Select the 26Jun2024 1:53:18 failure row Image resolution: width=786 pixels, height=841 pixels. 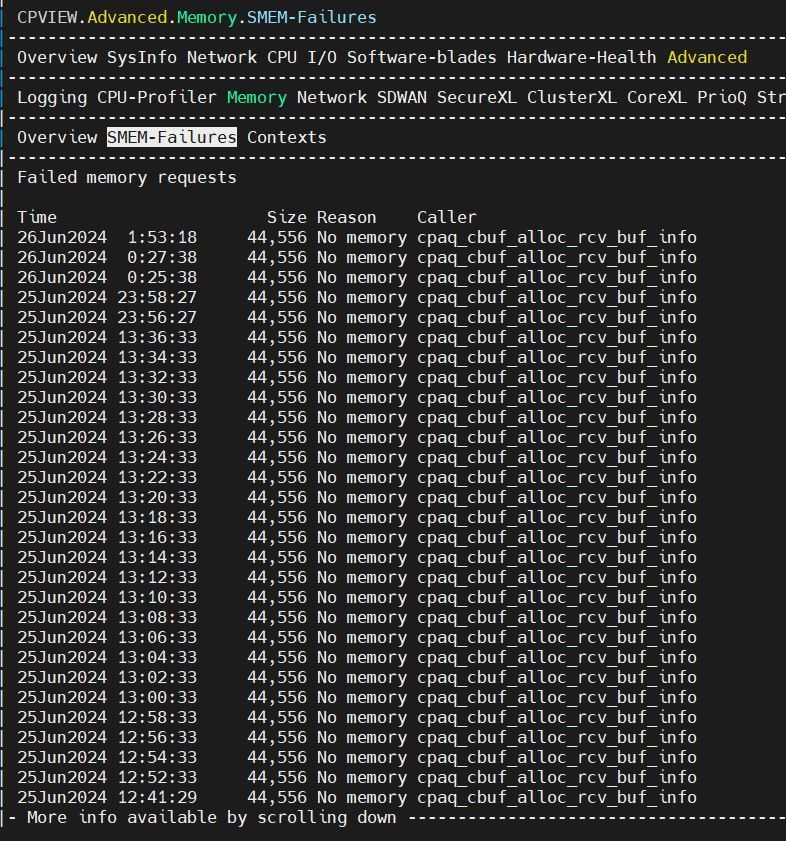tap(356, 237)
